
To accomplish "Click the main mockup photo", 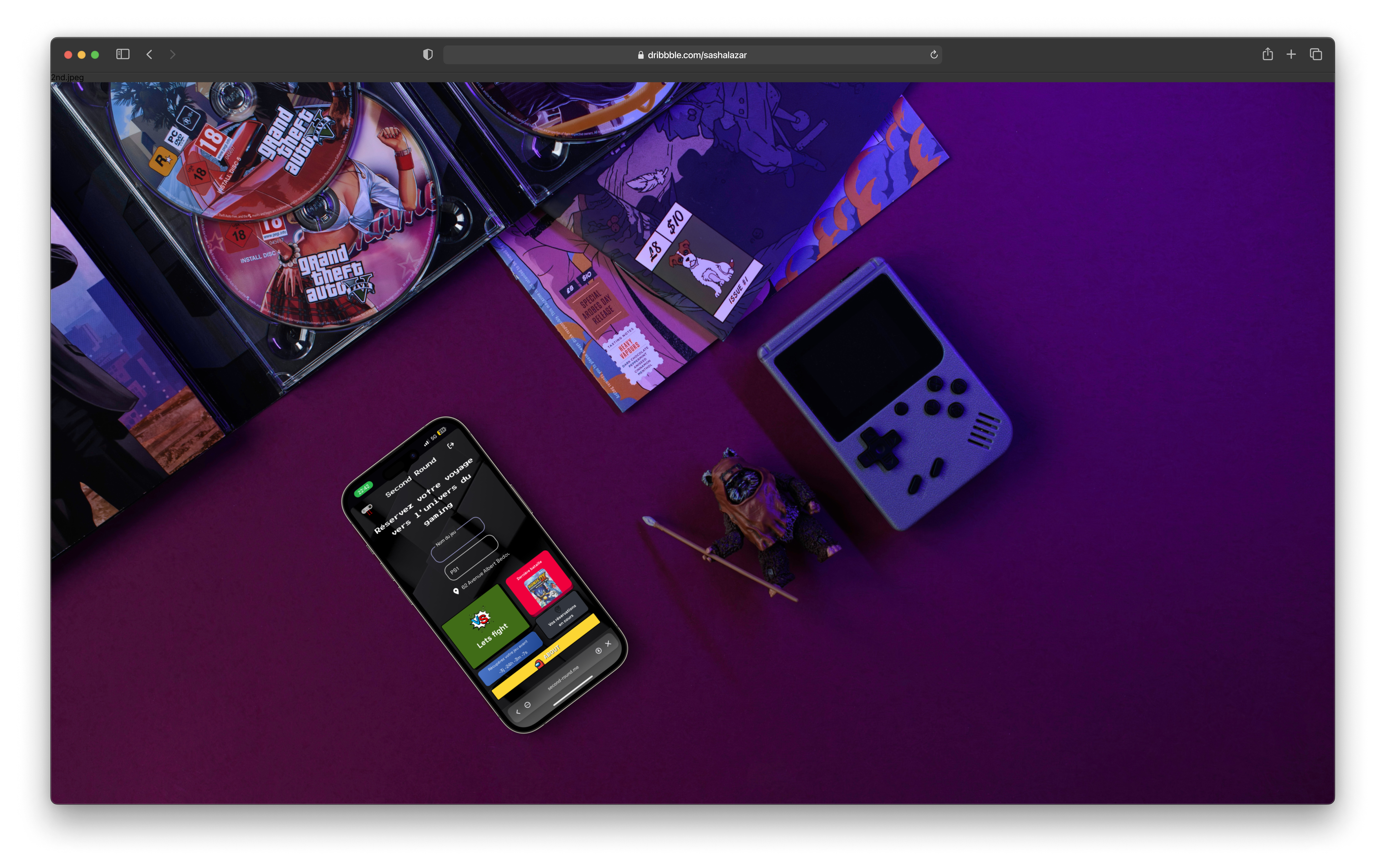I will pos(692,443).
